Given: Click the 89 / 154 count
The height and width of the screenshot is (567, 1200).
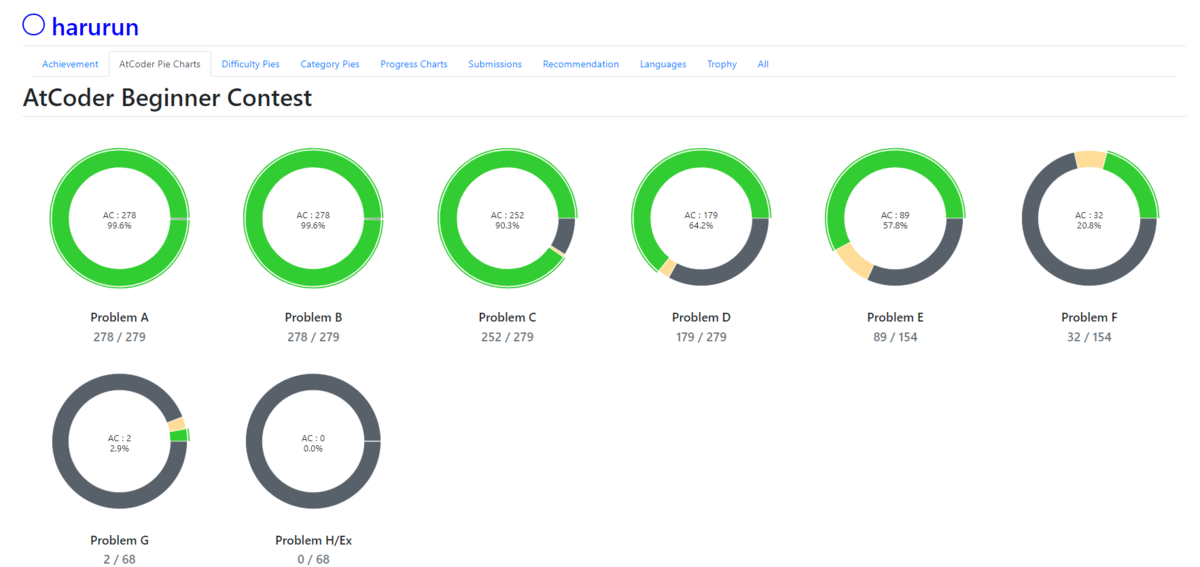Looking at the screenshot, I should 895,337.
